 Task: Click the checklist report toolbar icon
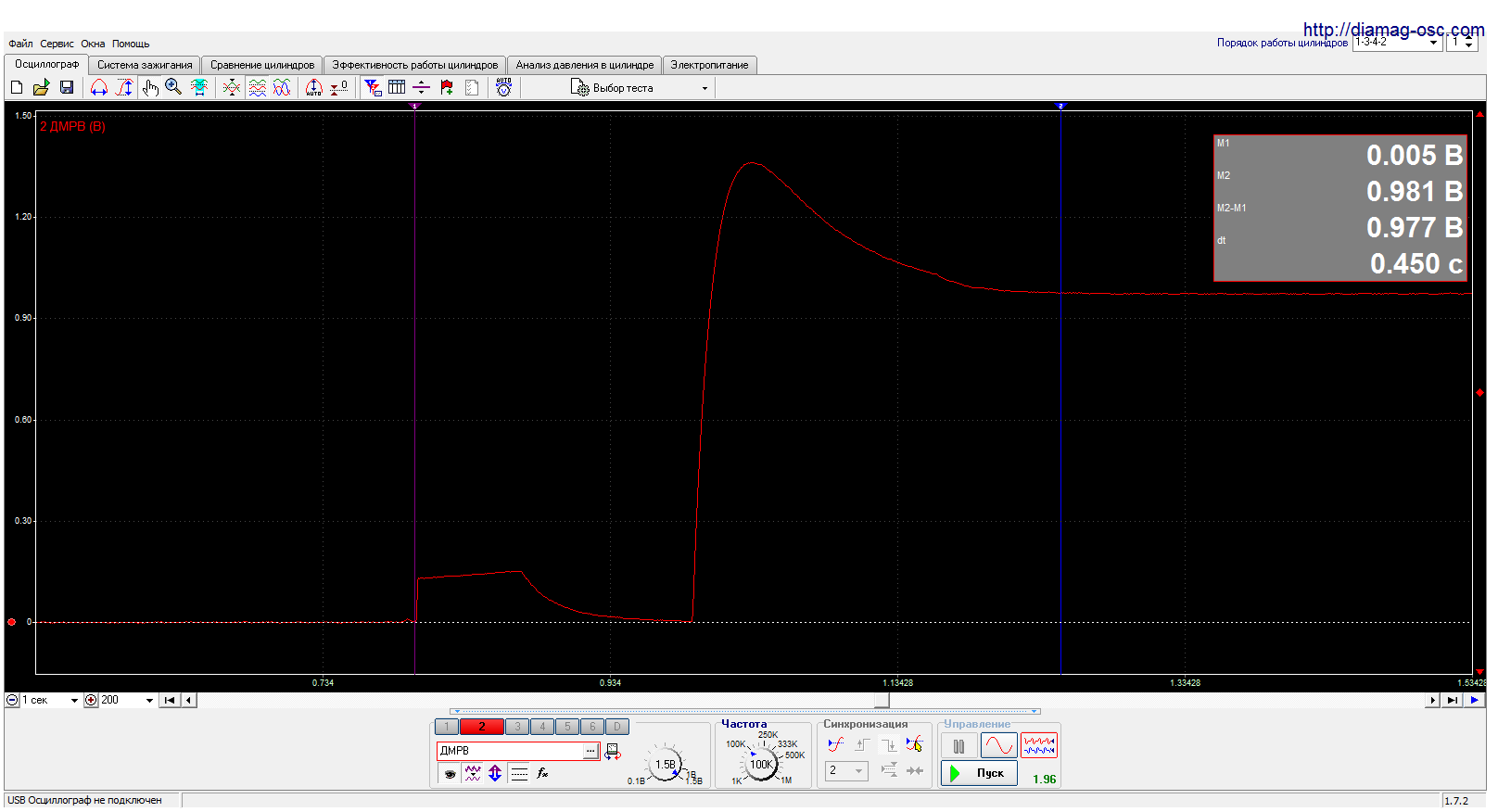472,87
